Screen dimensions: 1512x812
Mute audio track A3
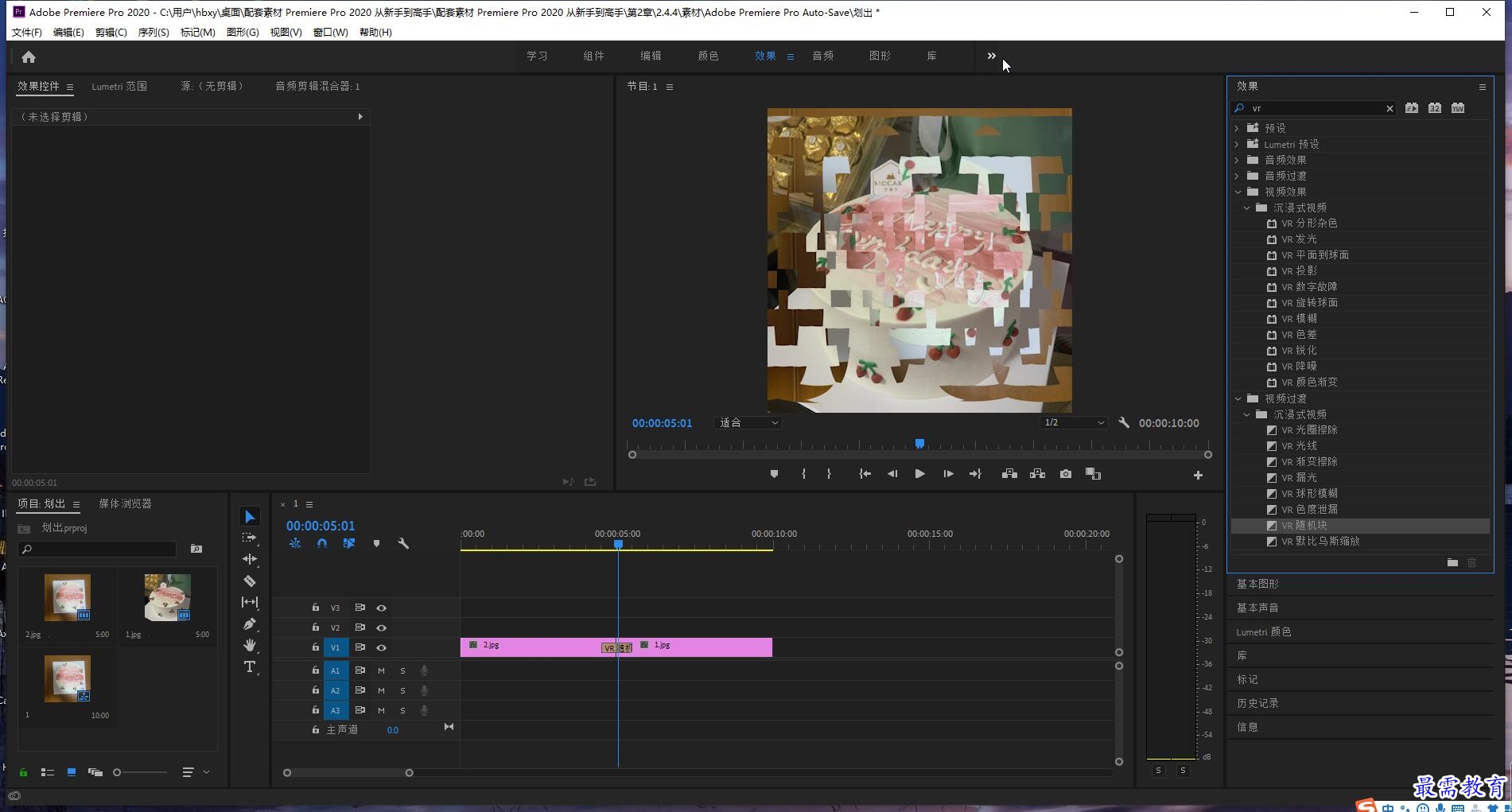click(381, 710)
